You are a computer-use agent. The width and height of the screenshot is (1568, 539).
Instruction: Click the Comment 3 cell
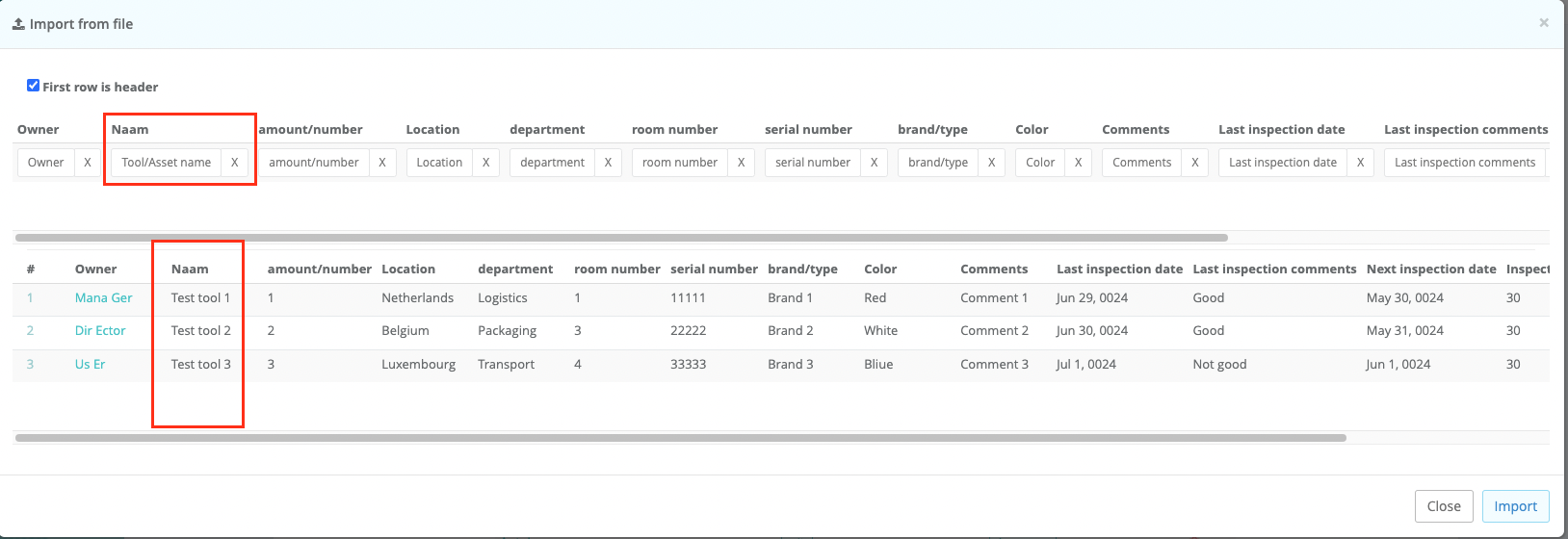point(994,365)
